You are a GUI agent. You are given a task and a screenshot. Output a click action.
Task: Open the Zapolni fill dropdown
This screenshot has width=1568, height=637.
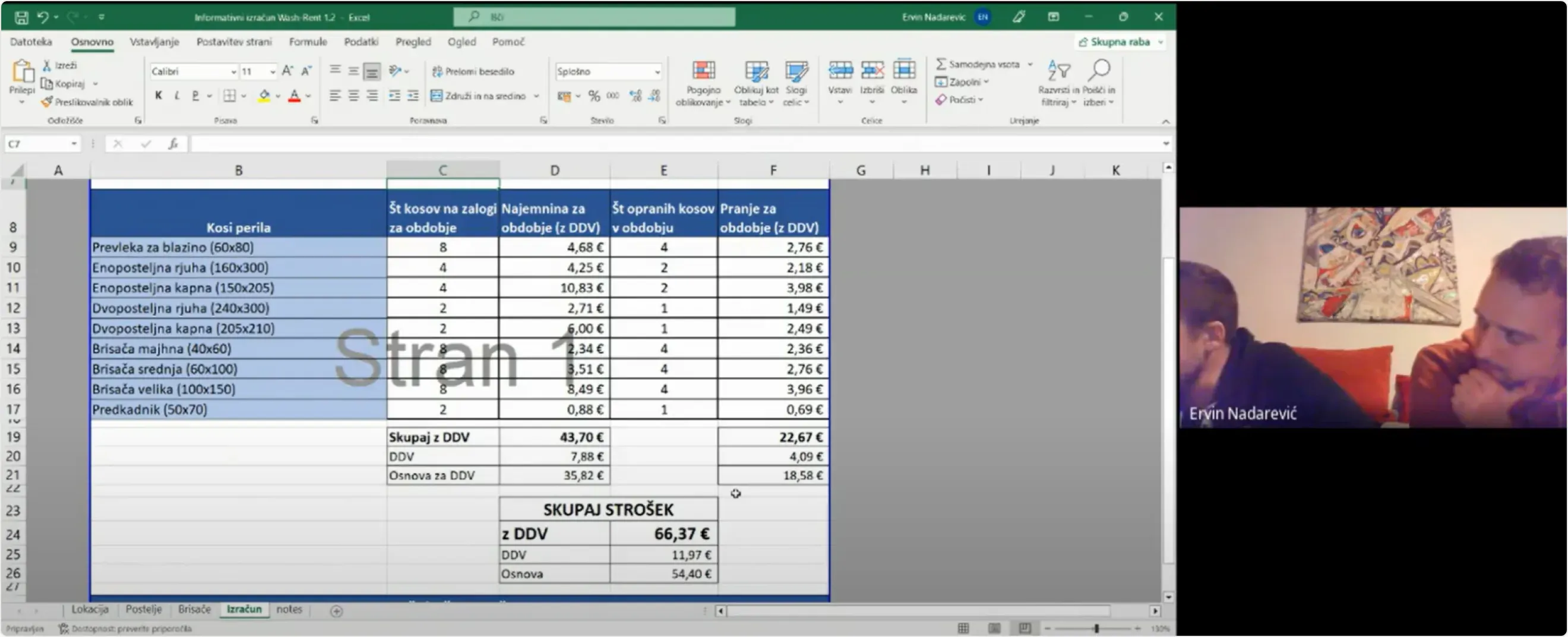click(962, 81)
